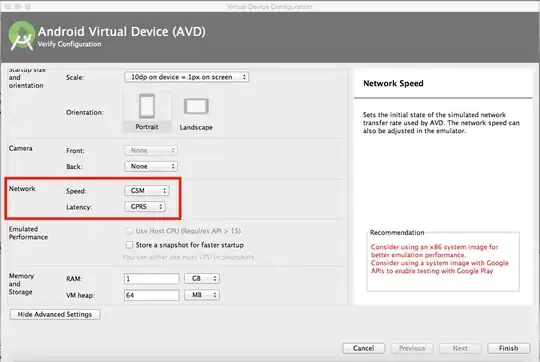Open the Front camera dropdown
540x362 pixels.
(x=151, y=151)
